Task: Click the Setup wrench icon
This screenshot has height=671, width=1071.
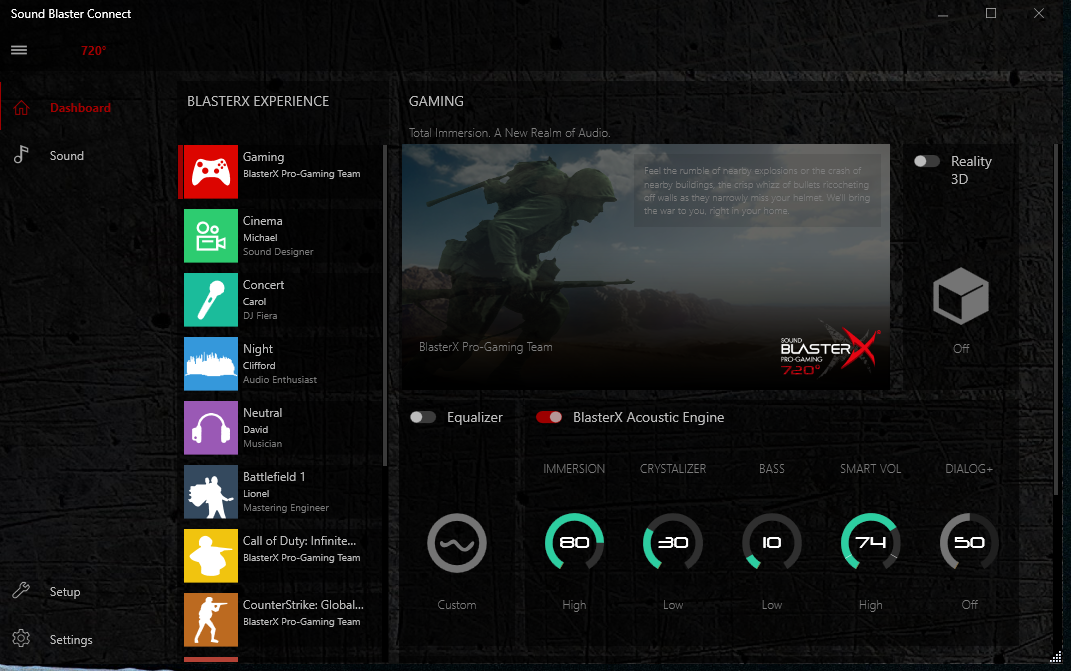Action: point(21,591)
